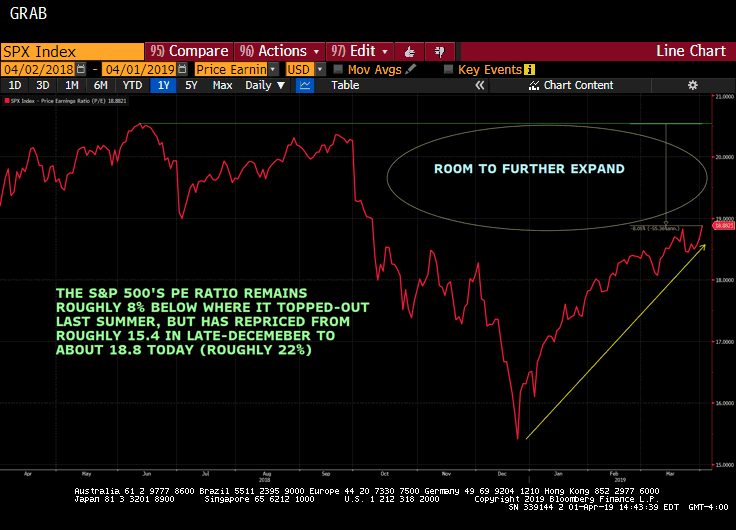The height and width of the screenshot is (530, 736).
Task: Open the end date calendar picker icon
Action: click(182, 69)
